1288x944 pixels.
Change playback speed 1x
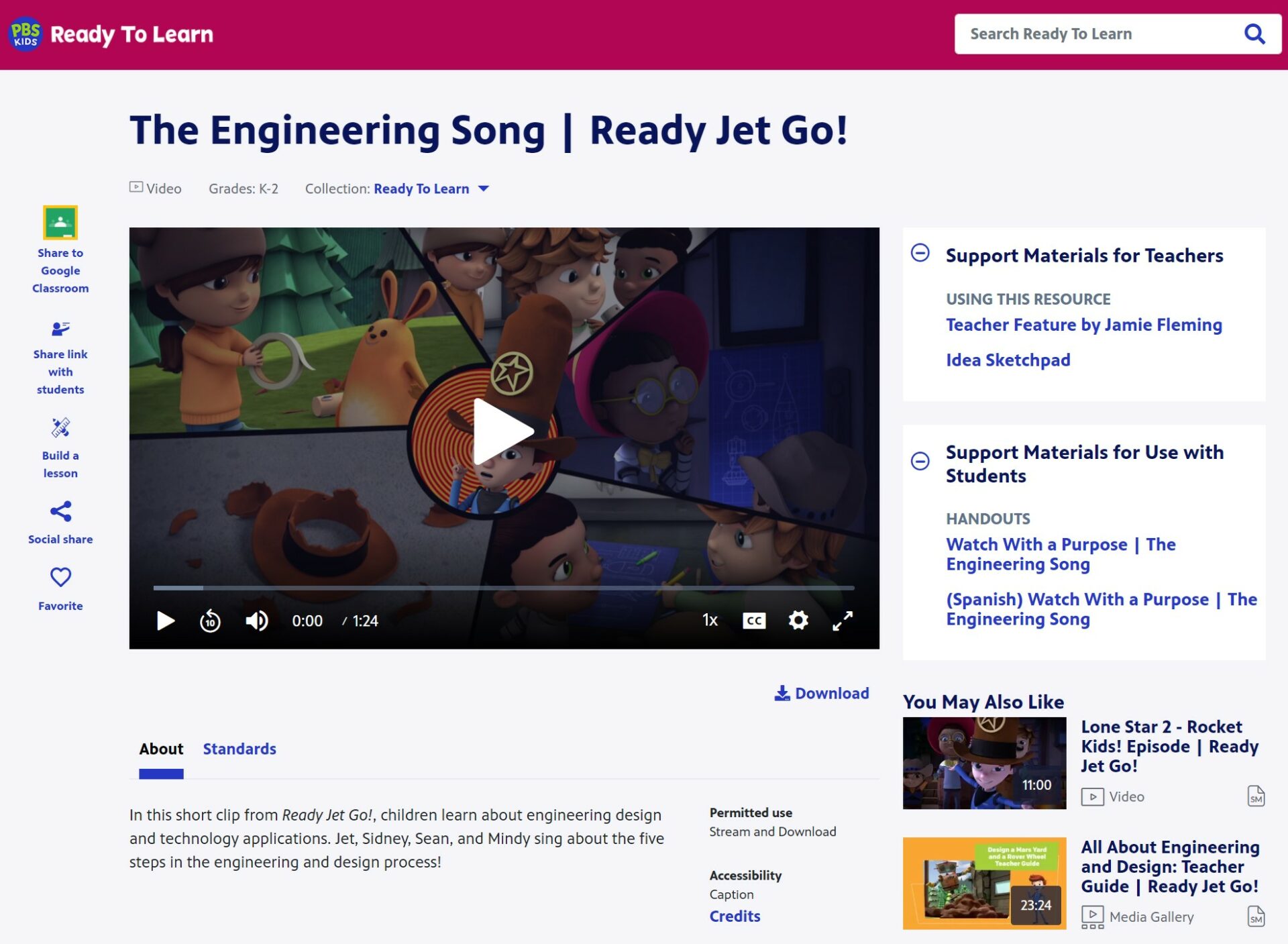pos(710,621)
